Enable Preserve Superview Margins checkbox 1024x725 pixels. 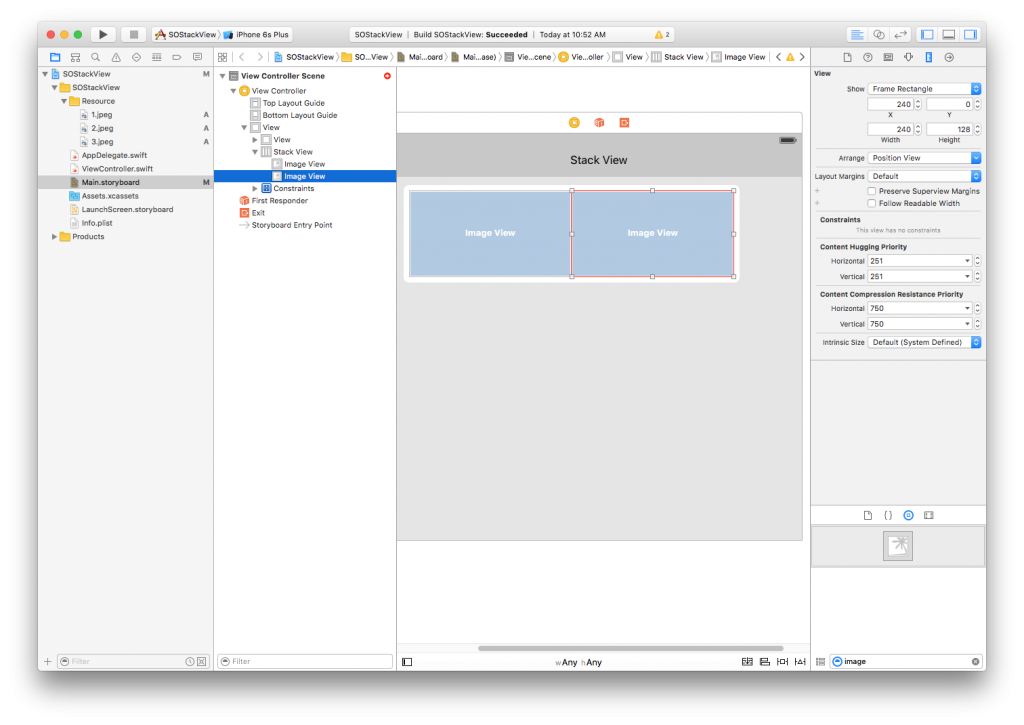click(x=872, y=191)
